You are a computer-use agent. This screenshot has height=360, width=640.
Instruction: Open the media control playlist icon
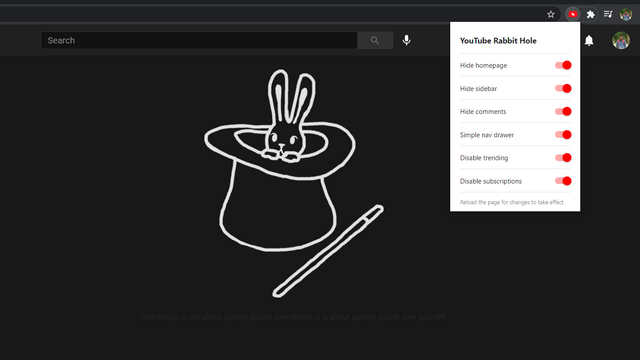coord(608,14)
